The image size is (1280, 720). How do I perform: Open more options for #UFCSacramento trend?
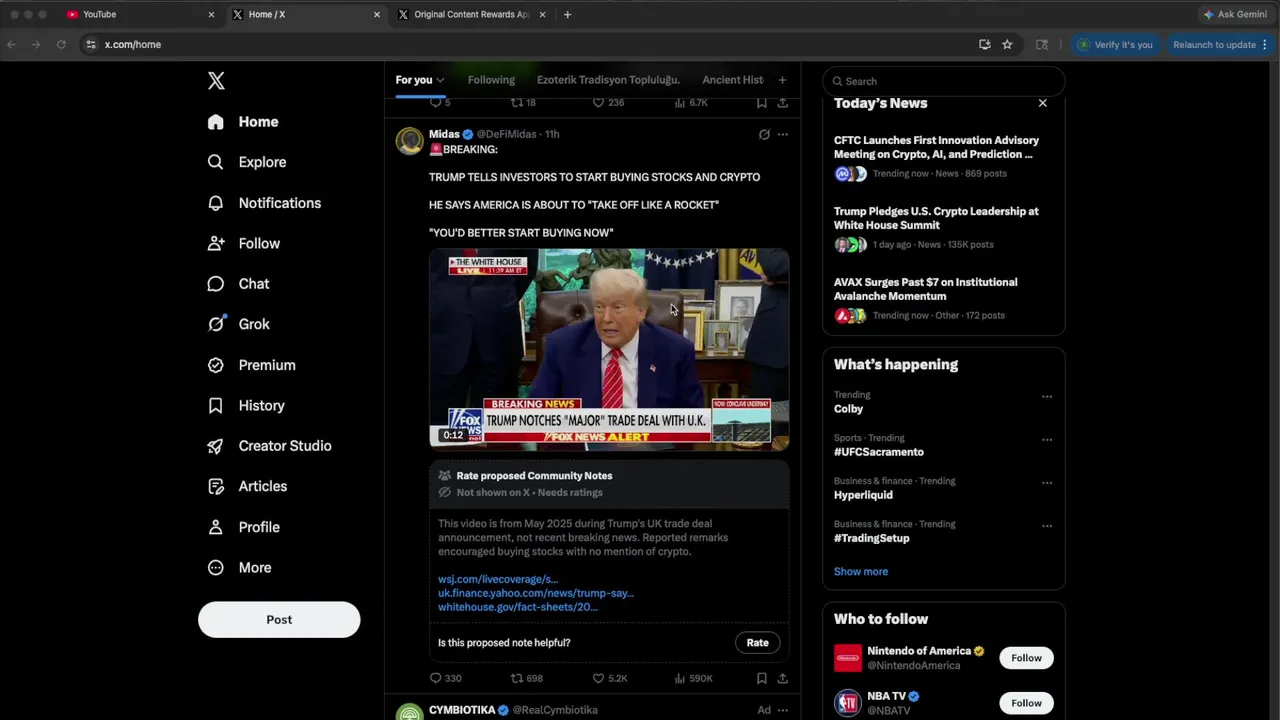click(1047, 440)
